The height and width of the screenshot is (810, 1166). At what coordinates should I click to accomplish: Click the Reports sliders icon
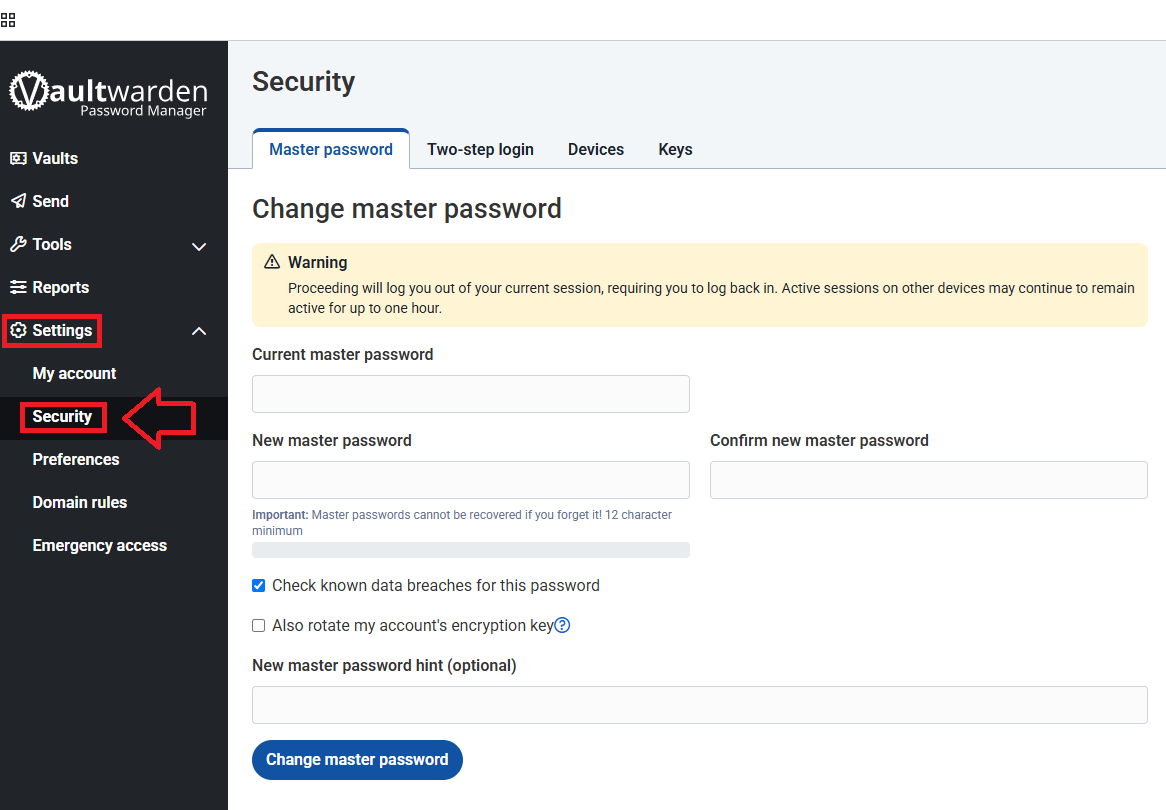click(18, 287)
